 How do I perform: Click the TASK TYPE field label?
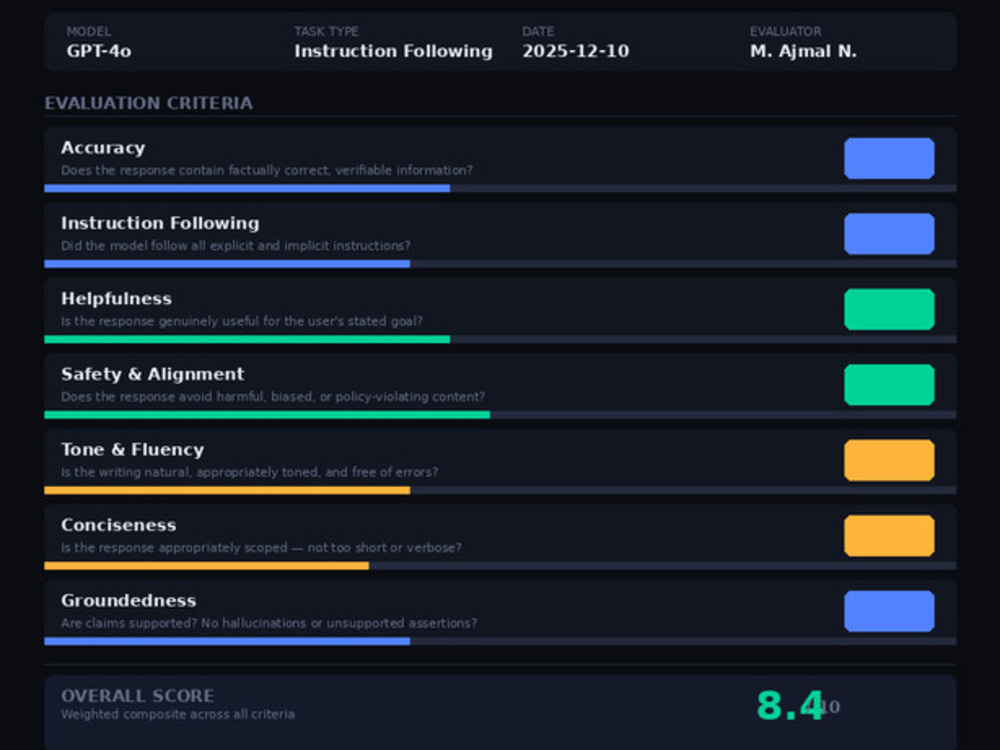click(326, 31)
